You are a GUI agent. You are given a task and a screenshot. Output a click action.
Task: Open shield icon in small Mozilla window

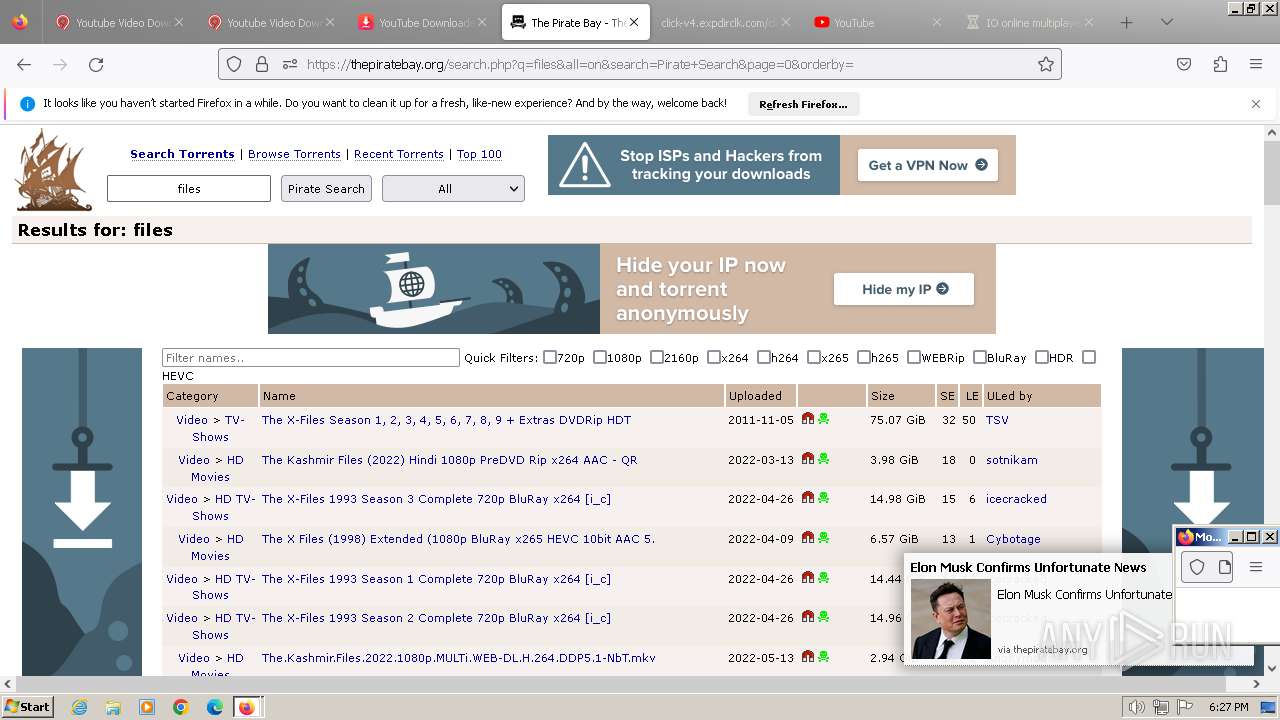click(x=1197, y=567)
